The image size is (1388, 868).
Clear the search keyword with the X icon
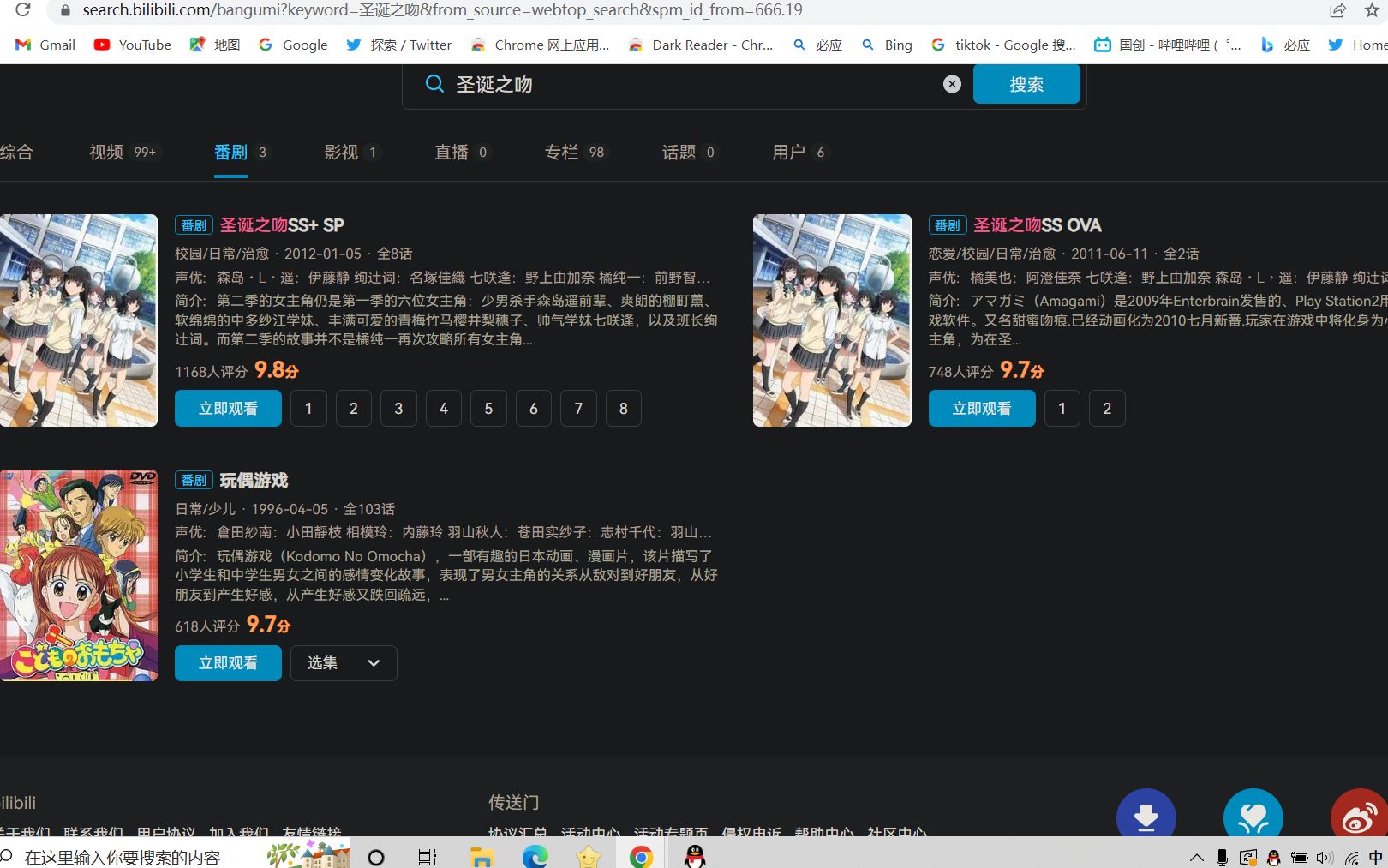pos(952,84)
